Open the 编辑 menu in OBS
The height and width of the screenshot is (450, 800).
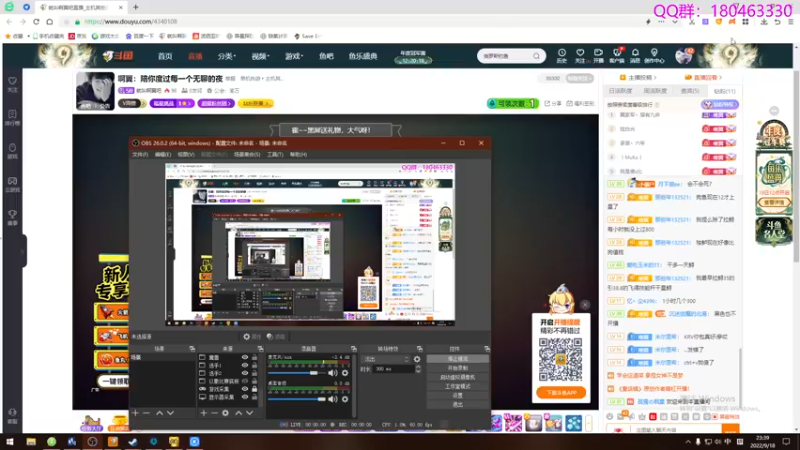[x=163, y=154]
